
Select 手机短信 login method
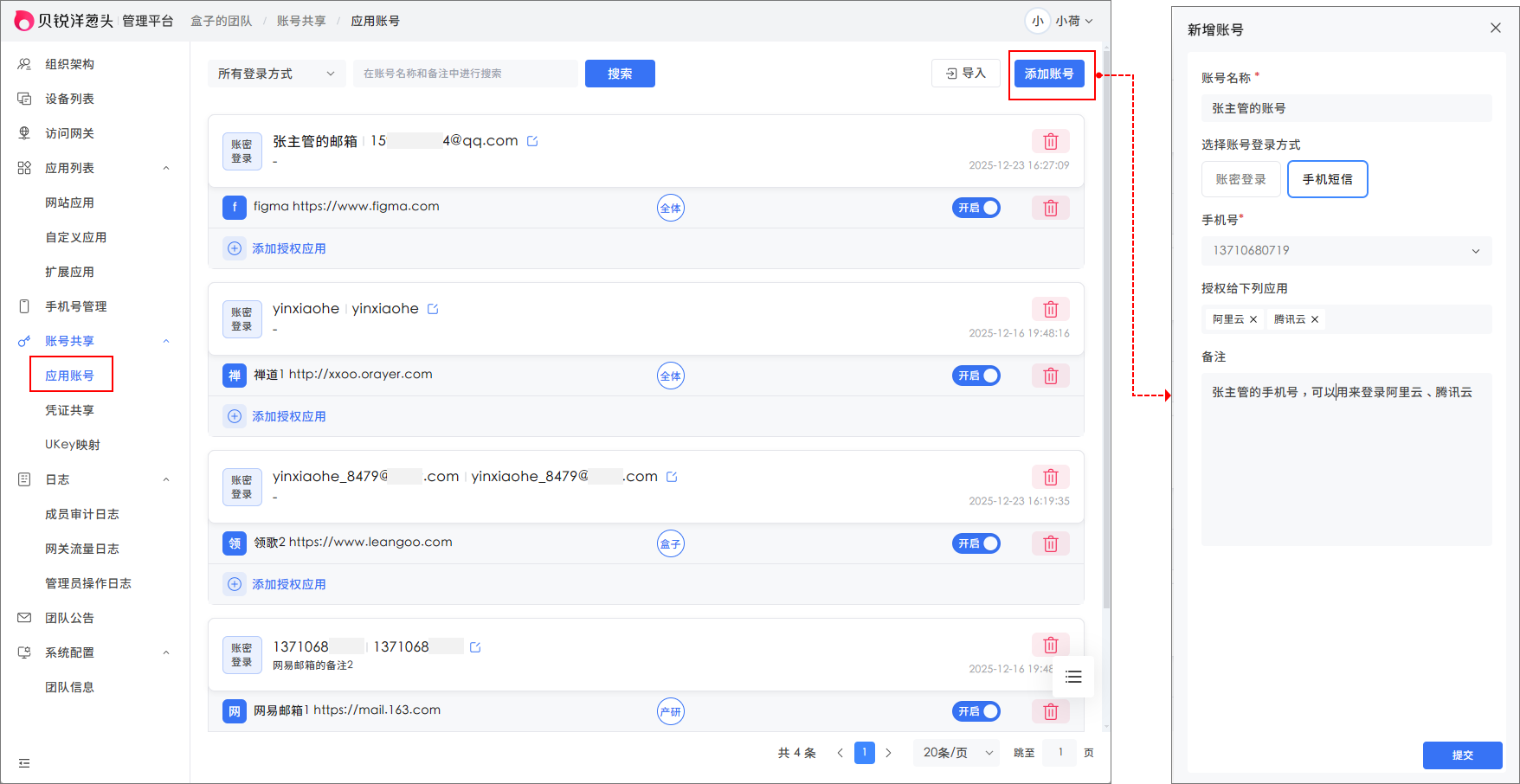tap(1327, 179)
